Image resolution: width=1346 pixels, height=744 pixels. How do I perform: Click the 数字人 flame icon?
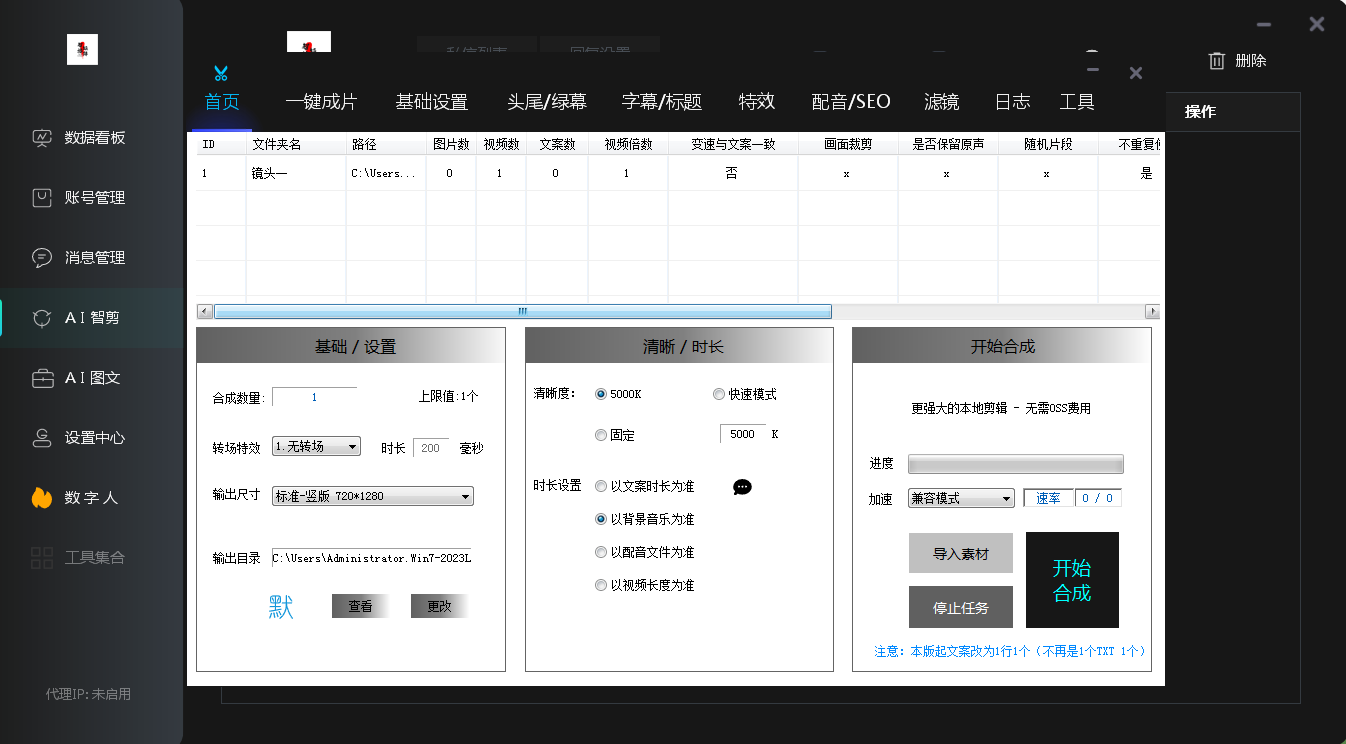coord(42,498)
